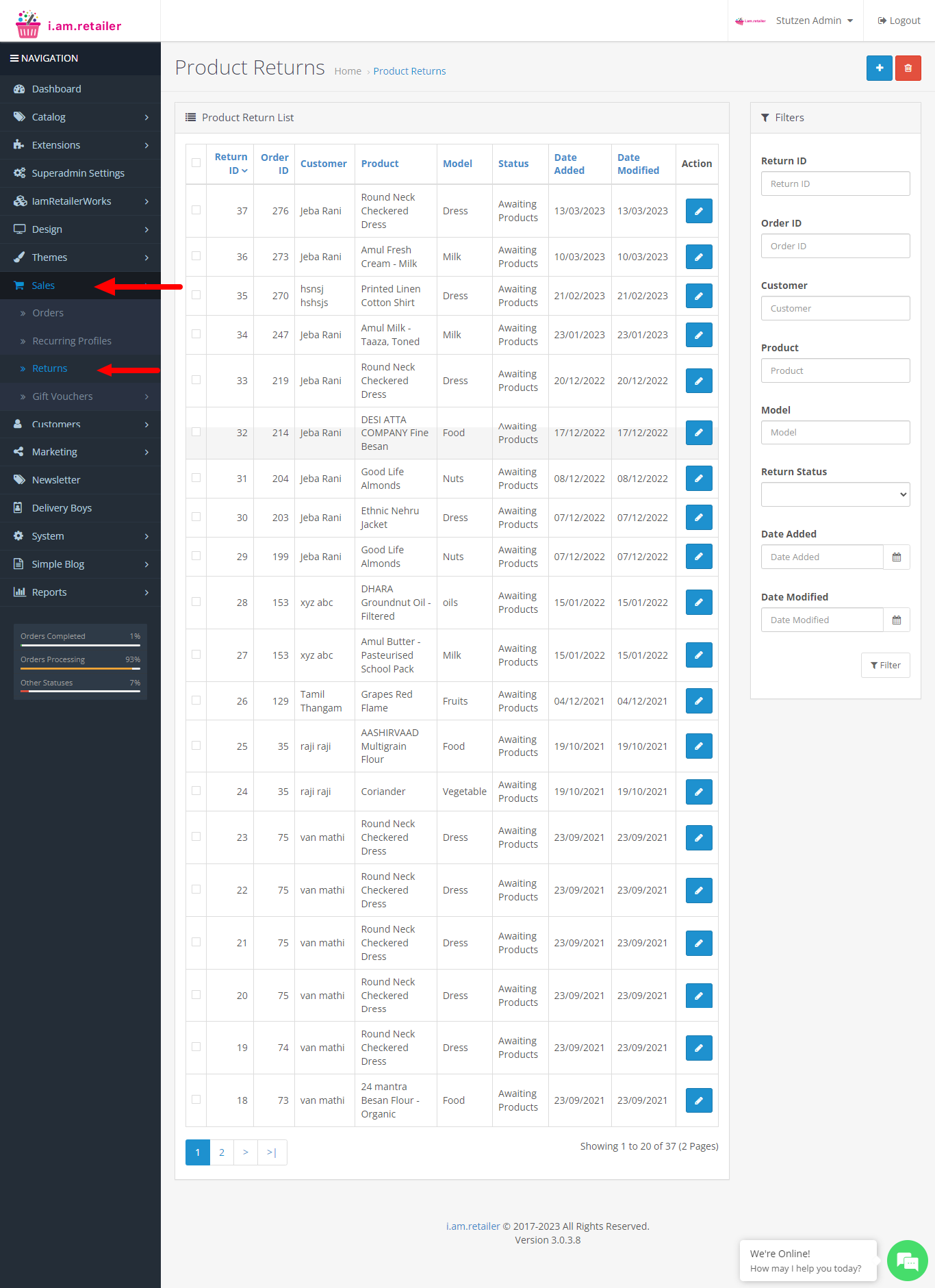Click the Dashboard palette icon
This screenshot has height=1288, width=935.
coord(19,89)
